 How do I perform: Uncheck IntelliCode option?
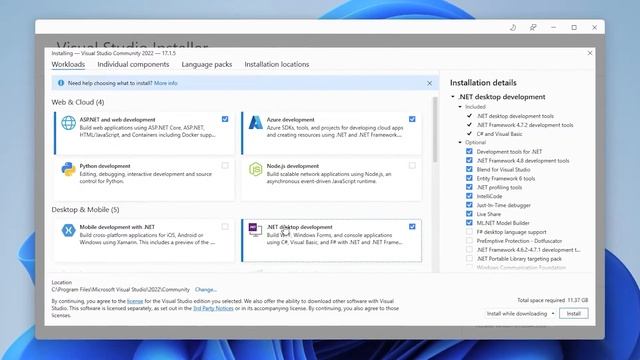469,196
